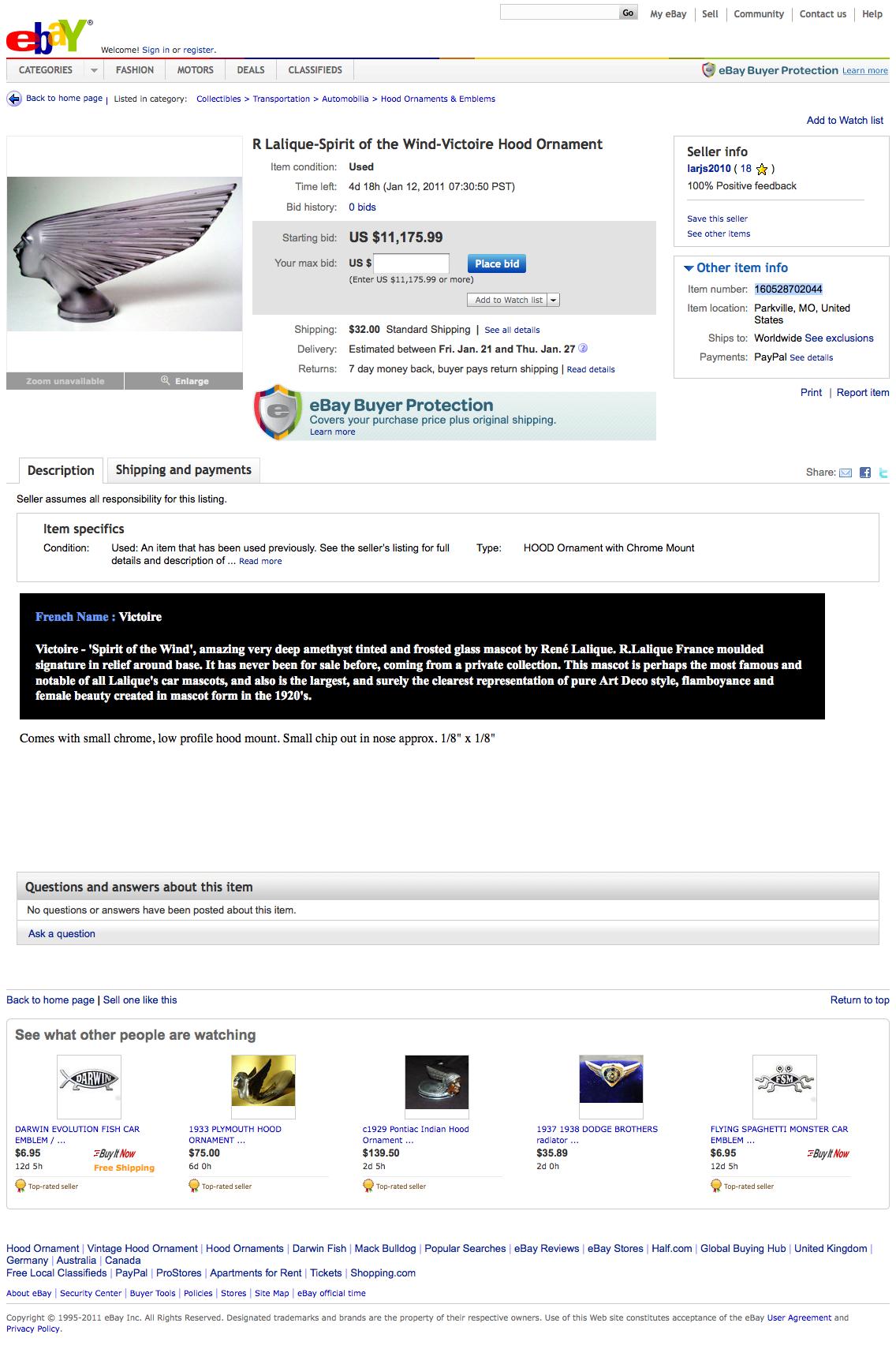Open the delivery estimate help icon
The width and height of the screenshot is (896, 1364).
pos(583,348)
